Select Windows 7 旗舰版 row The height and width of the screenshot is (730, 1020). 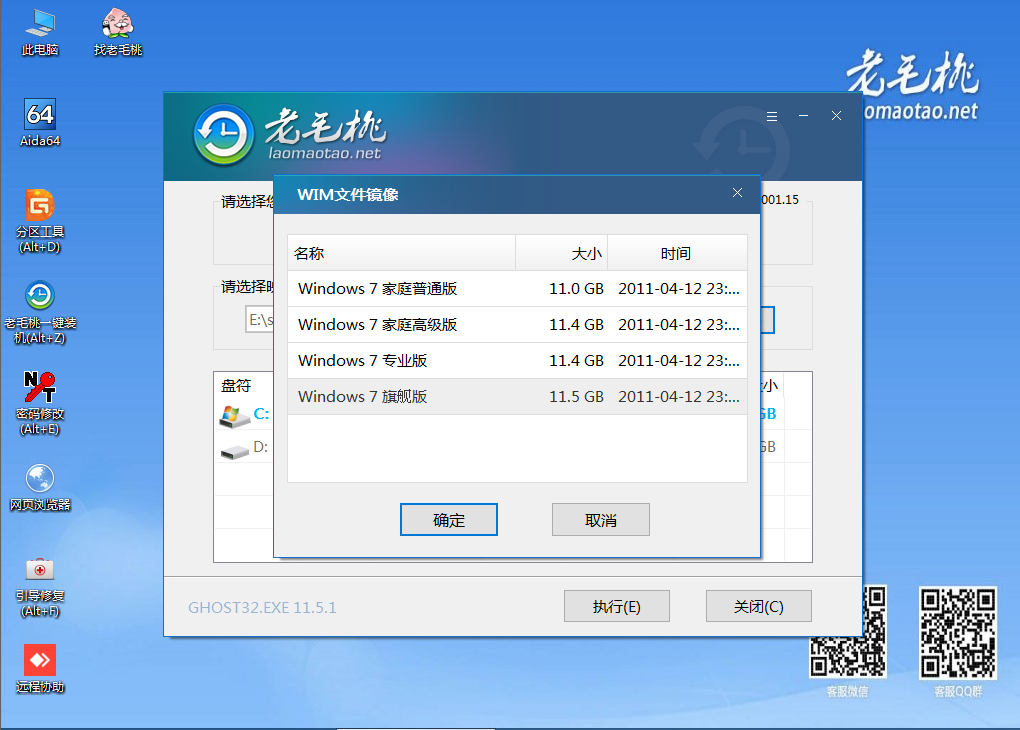[x=517, y=397]
